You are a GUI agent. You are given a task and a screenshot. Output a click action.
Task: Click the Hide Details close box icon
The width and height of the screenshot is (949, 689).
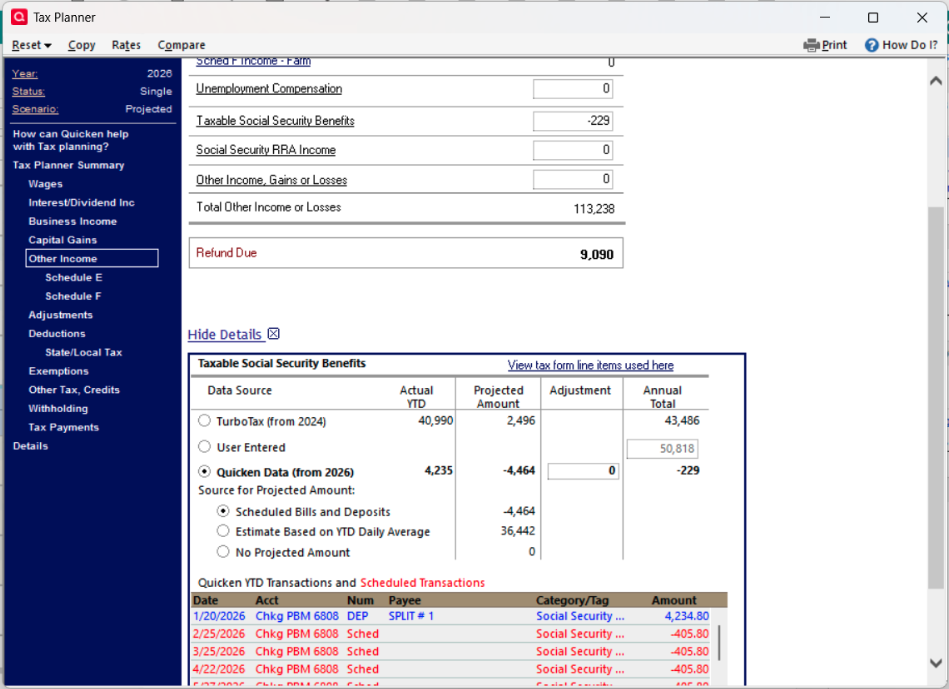[x=274, y=334]
